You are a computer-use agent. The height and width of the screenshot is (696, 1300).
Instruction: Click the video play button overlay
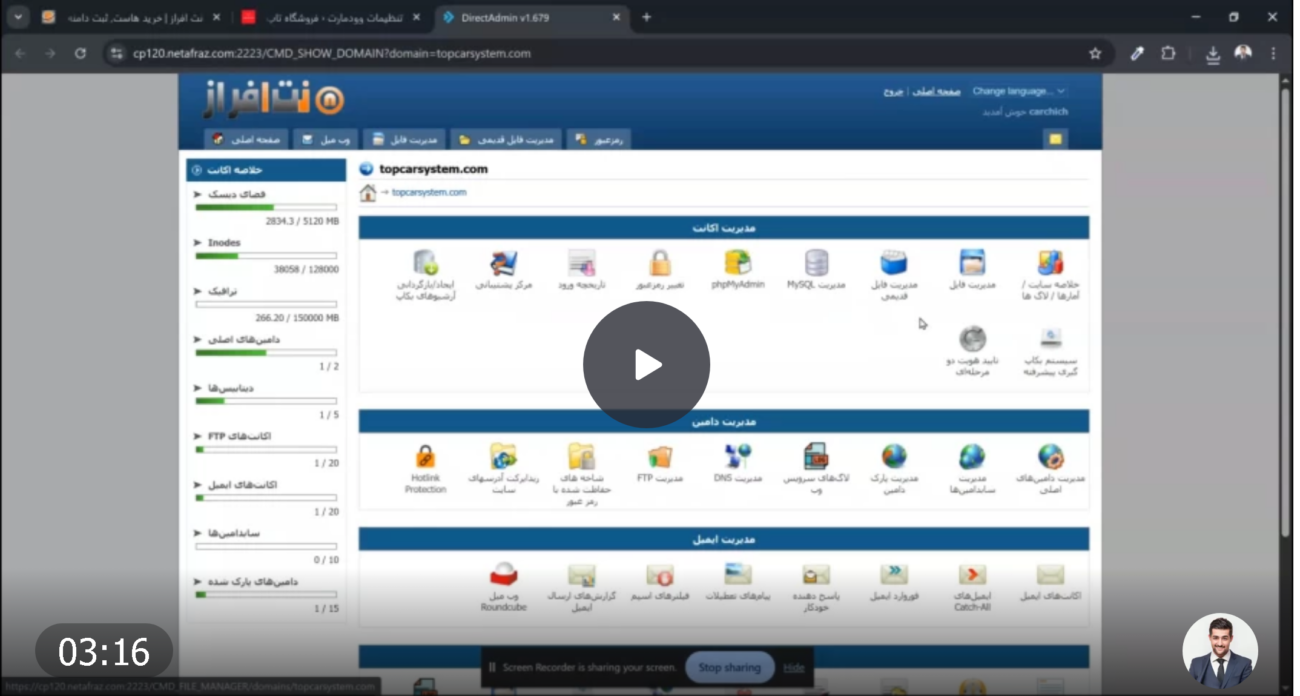pyautogui.click(x=646, y=365)
